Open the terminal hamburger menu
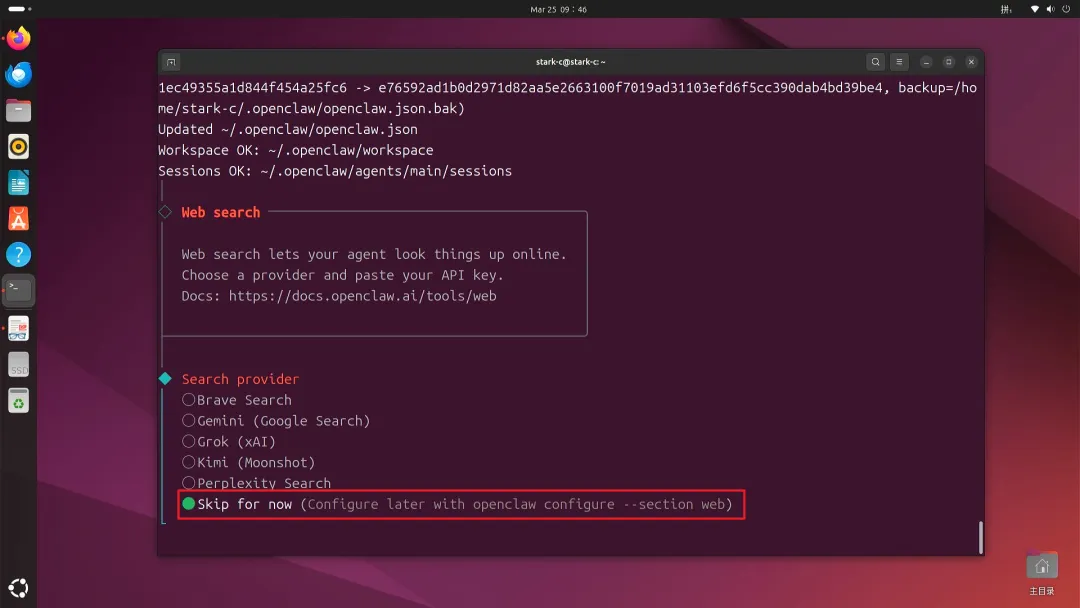The width and height of the screenshot is (1080, 608). [x=899, y=62]
